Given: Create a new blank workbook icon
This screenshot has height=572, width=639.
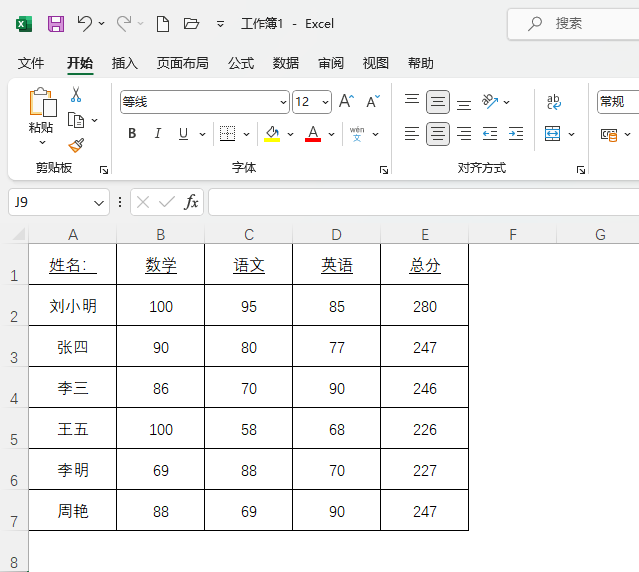Looking at the screenshot, I should [x=163, y=24].
